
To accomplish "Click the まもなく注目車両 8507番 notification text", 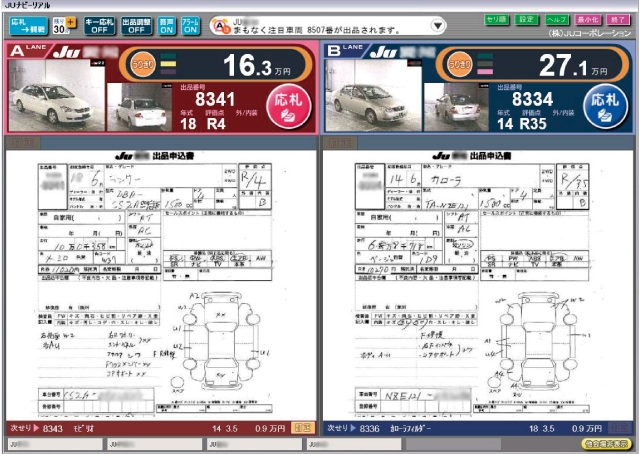I will (316, 30).
